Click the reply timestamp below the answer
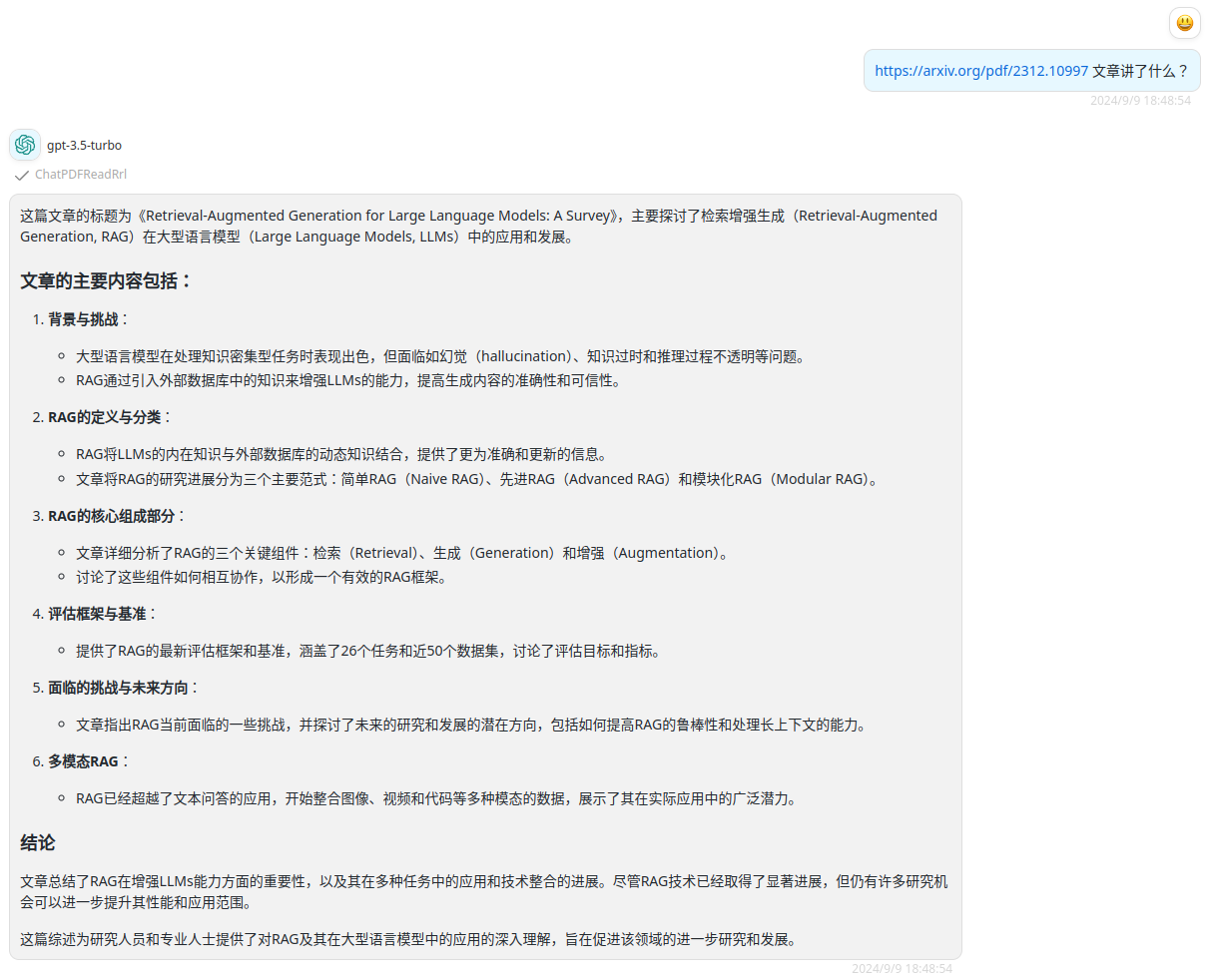This screenshot has height=980, width=1215. pos(902,969)
